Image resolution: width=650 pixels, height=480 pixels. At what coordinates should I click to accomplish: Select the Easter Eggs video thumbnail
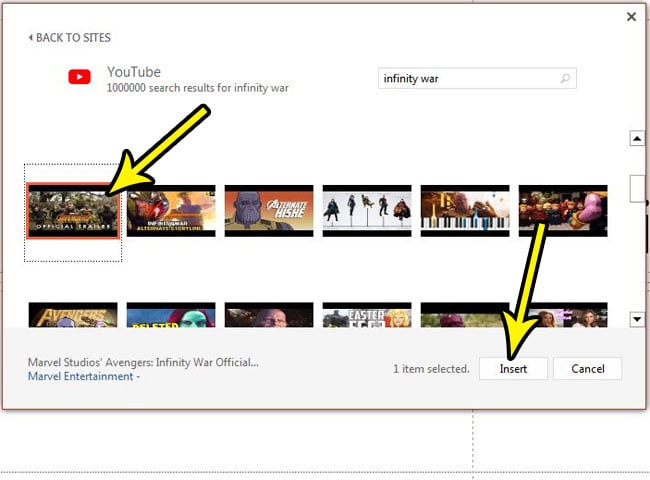click(x=367, y=315)
